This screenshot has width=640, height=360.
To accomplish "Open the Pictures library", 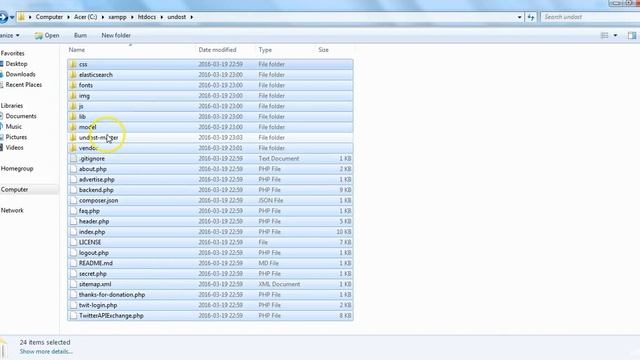I will click(x=16, y=137).
